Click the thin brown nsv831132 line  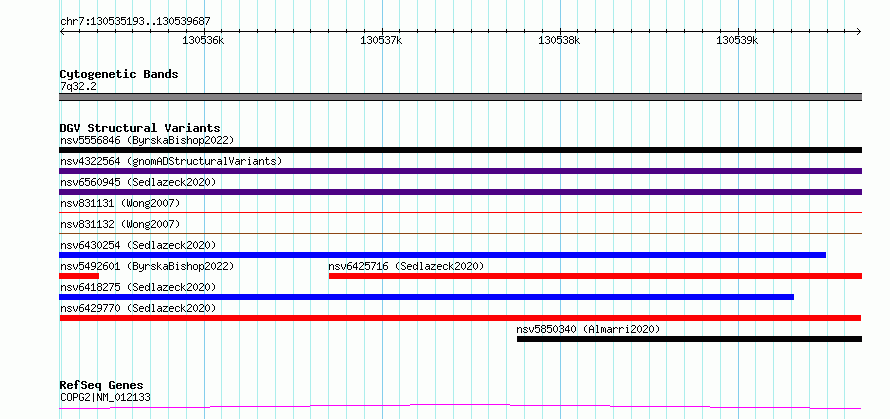[x=460, y=233]
